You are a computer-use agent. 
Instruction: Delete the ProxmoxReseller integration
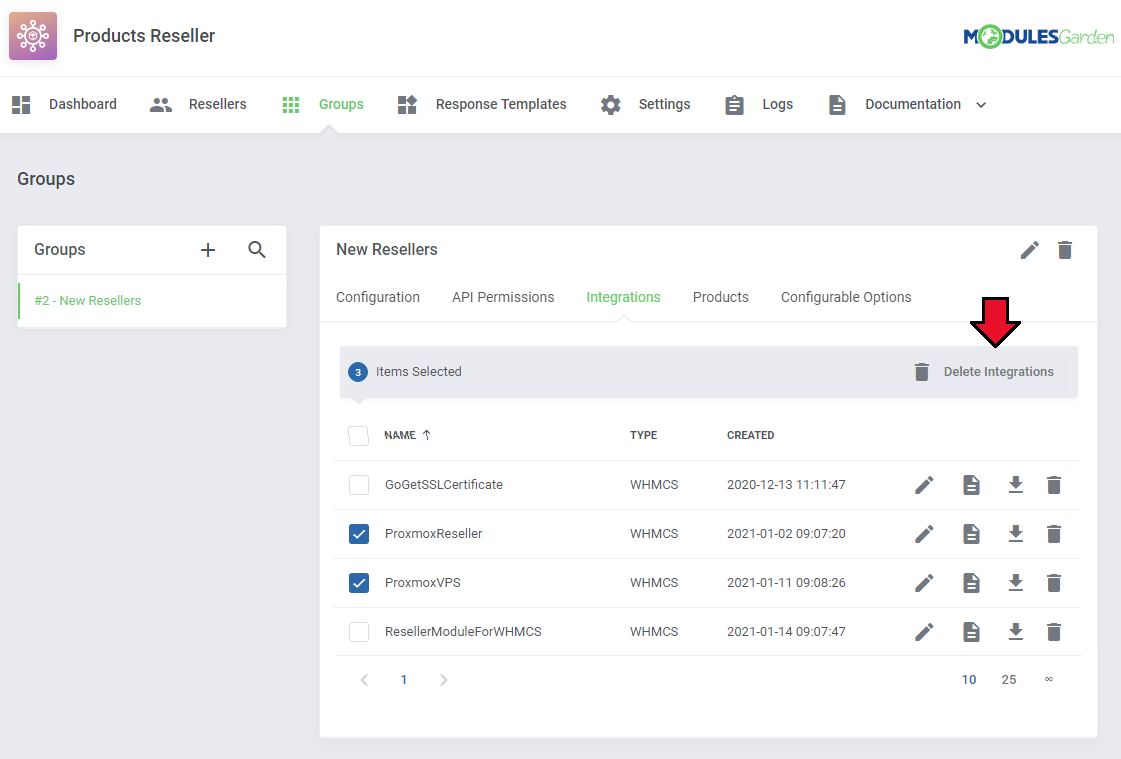1054,534
